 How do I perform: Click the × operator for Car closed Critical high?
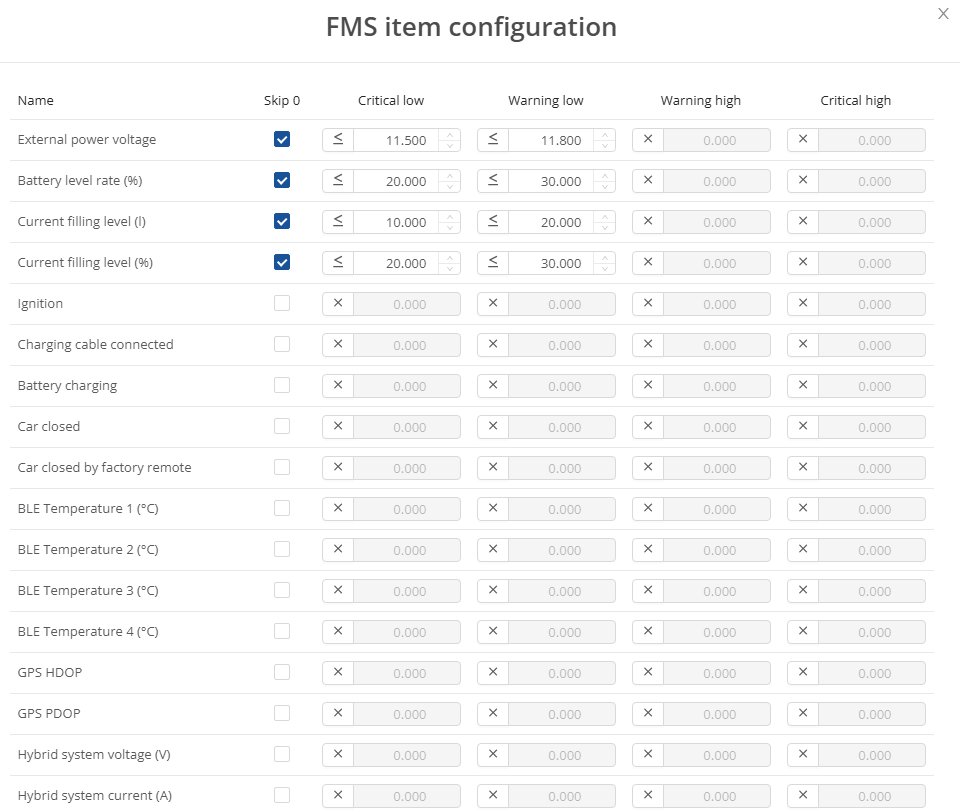[x=803, y=427]
